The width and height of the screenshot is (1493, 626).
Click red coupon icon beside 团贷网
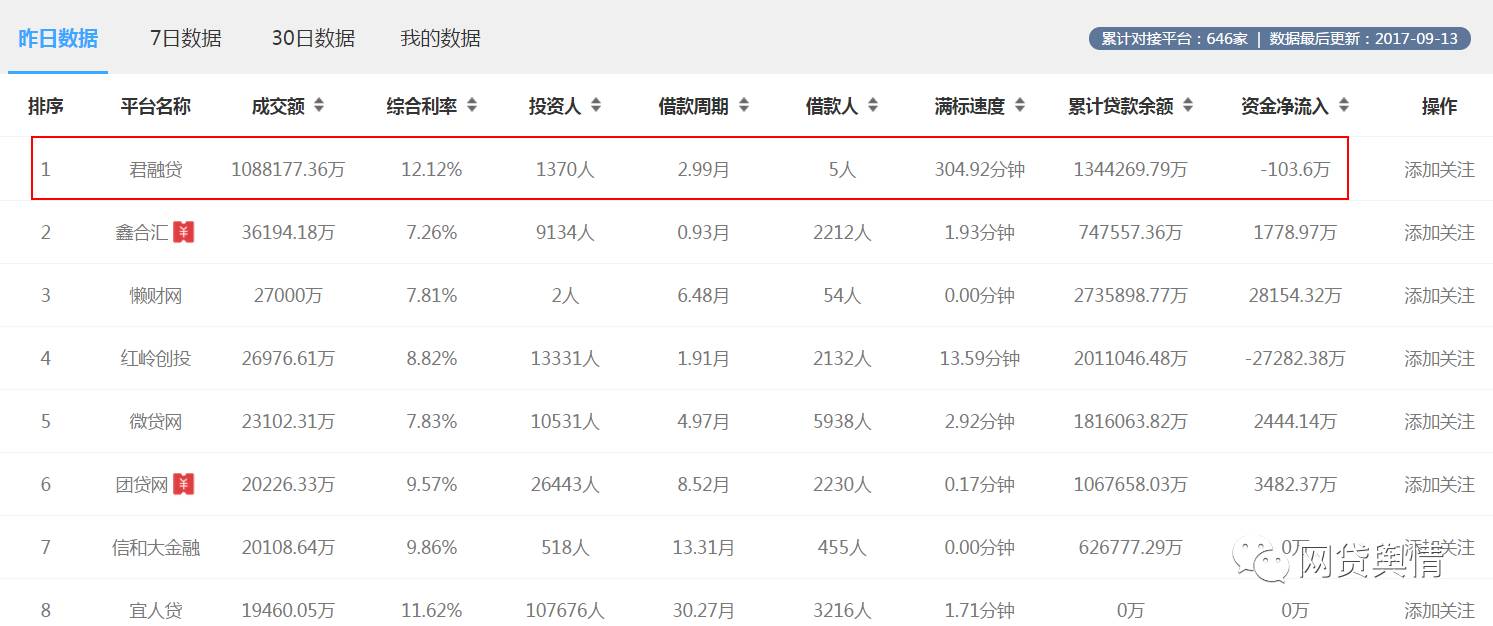click(183, 484)
